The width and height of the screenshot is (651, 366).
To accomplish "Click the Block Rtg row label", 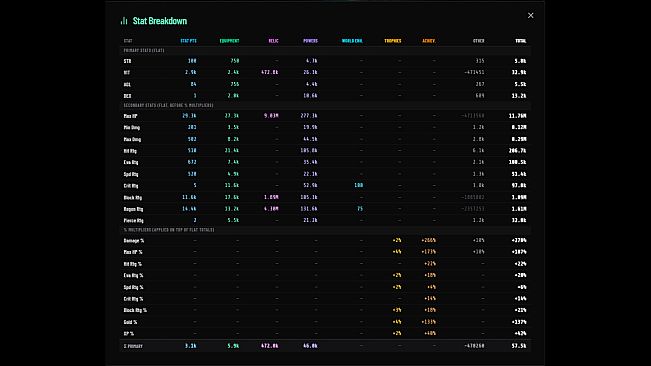I will 132,198.
